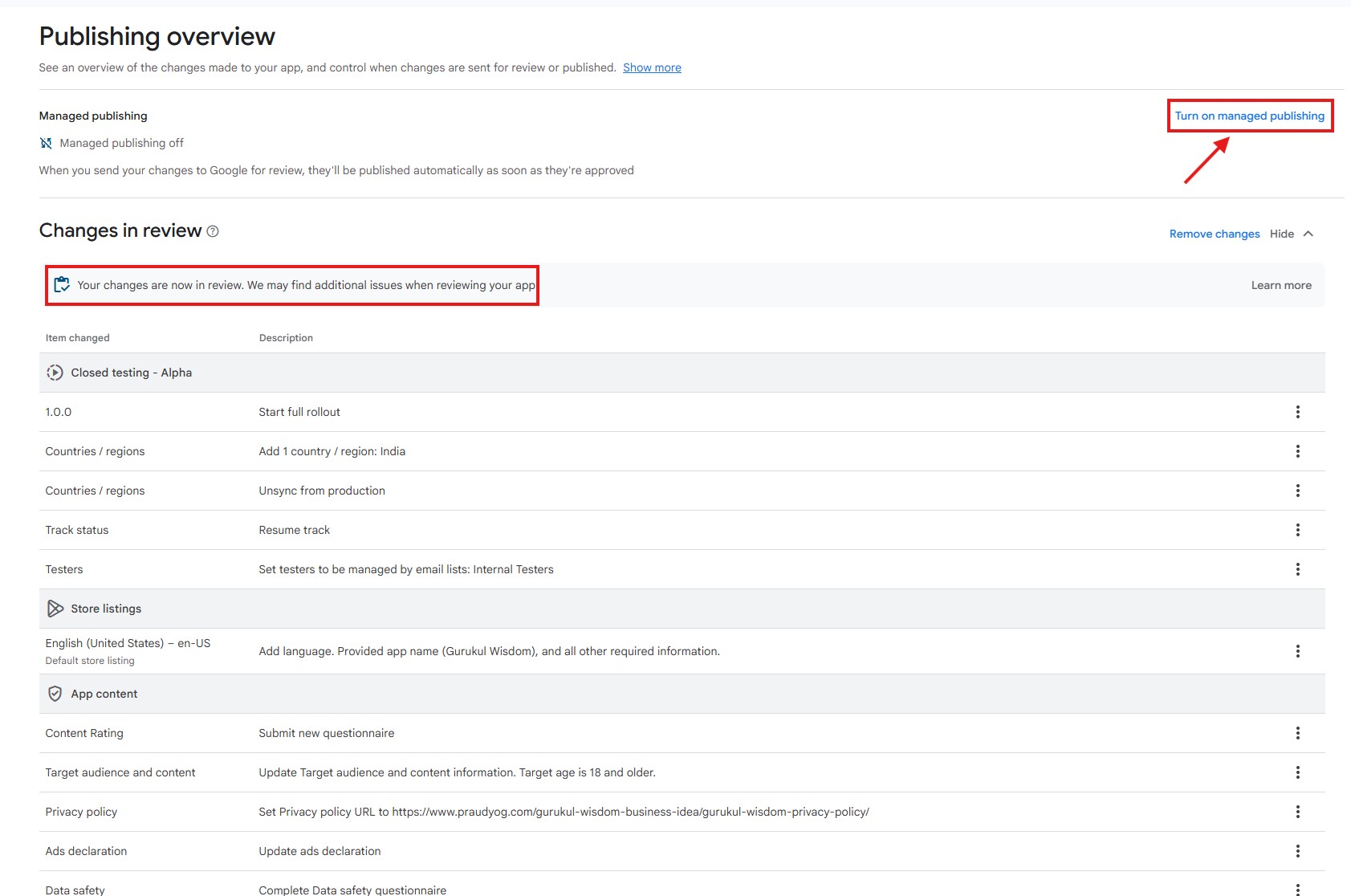Viewport: 1351px width, 896px height.
Task: Click Remove changes
Action: tap(1214, 234)
